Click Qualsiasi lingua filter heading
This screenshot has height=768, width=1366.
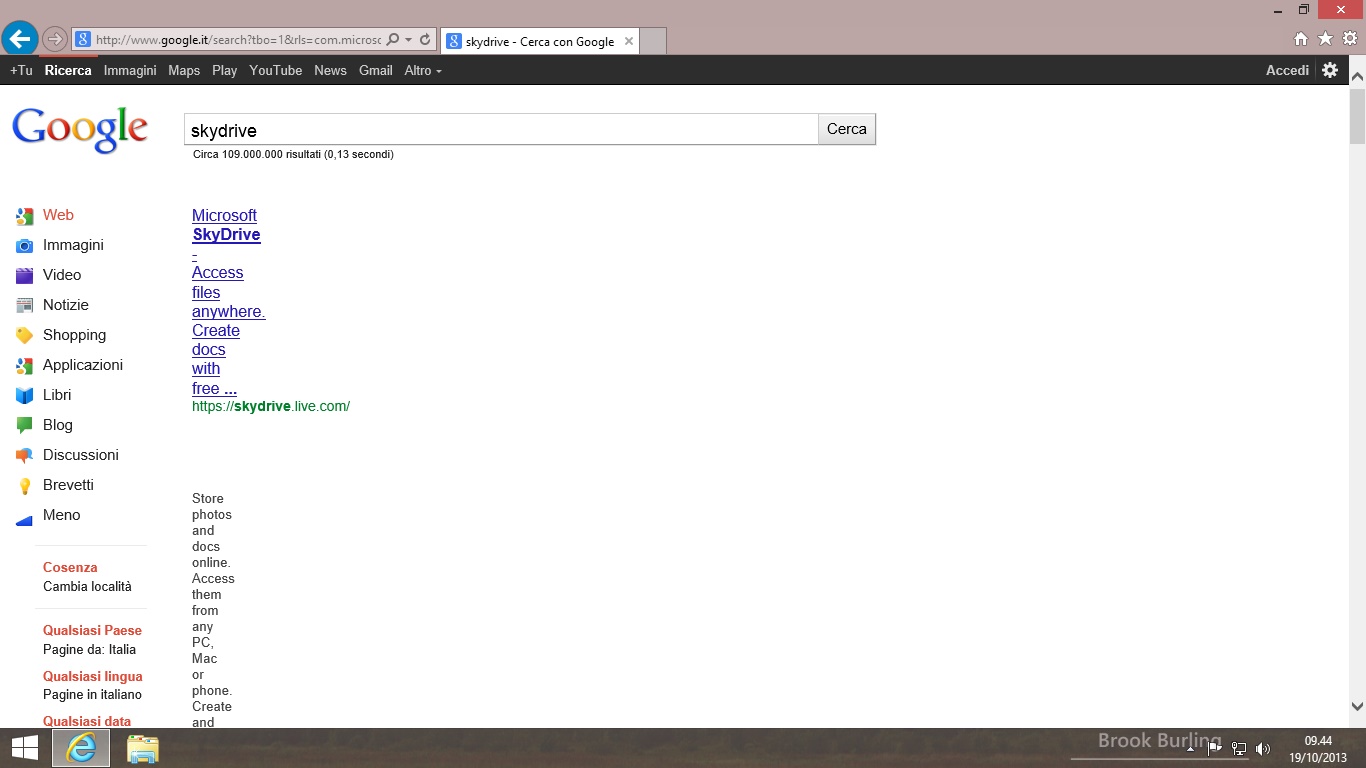point(93,677)
